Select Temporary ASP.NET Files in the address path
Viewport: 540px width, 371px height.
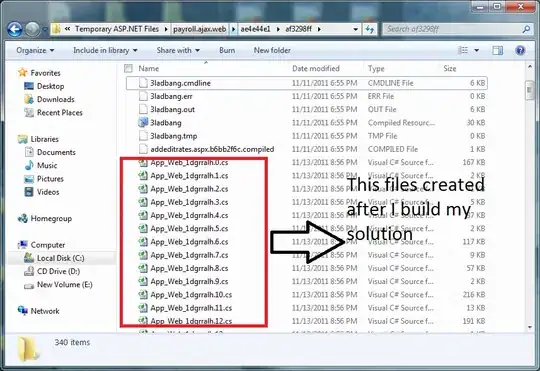coord(117,29)
